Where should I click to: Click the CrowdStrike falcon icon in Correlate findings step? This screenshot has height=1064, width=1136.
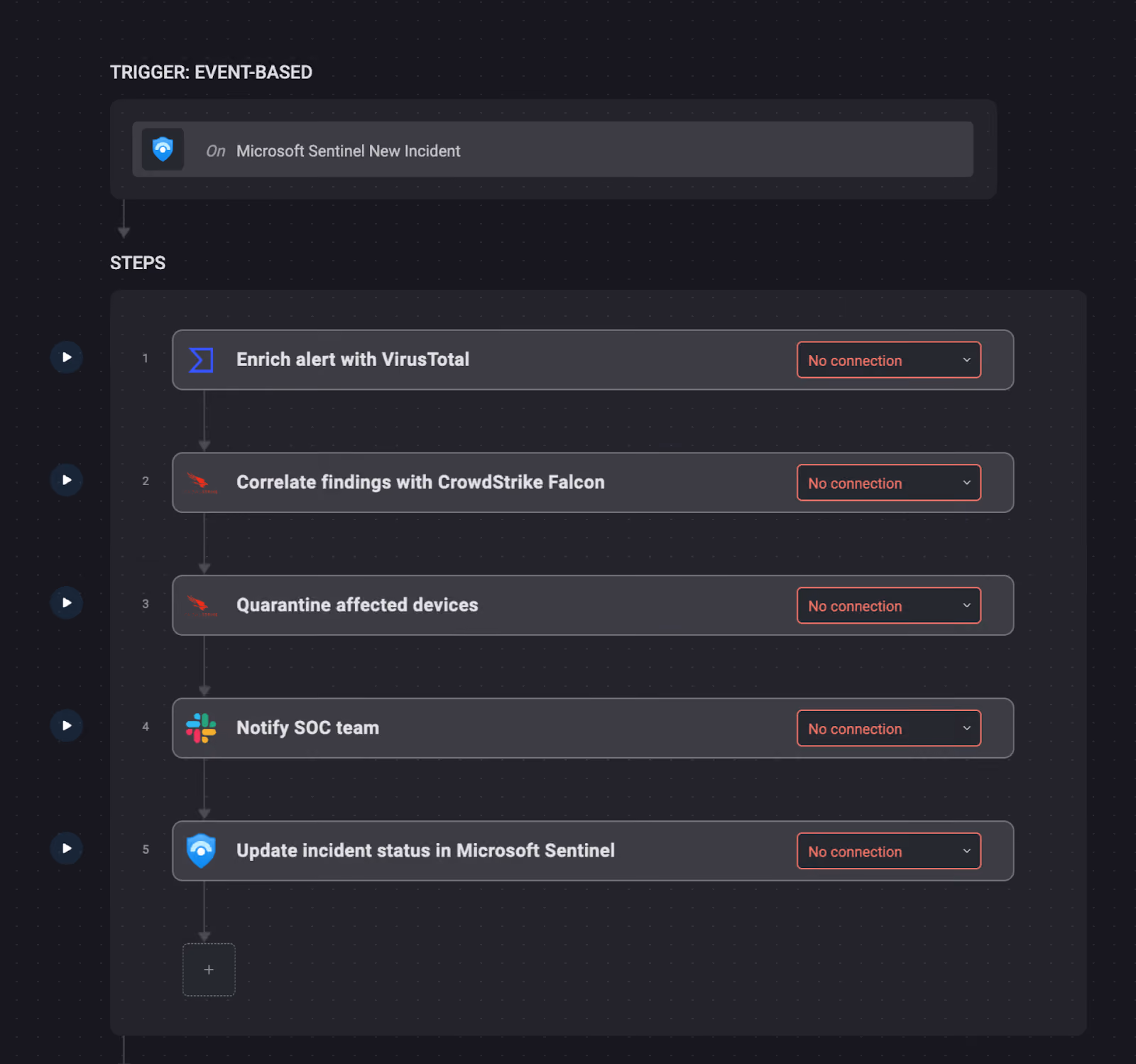pos(202,483)
